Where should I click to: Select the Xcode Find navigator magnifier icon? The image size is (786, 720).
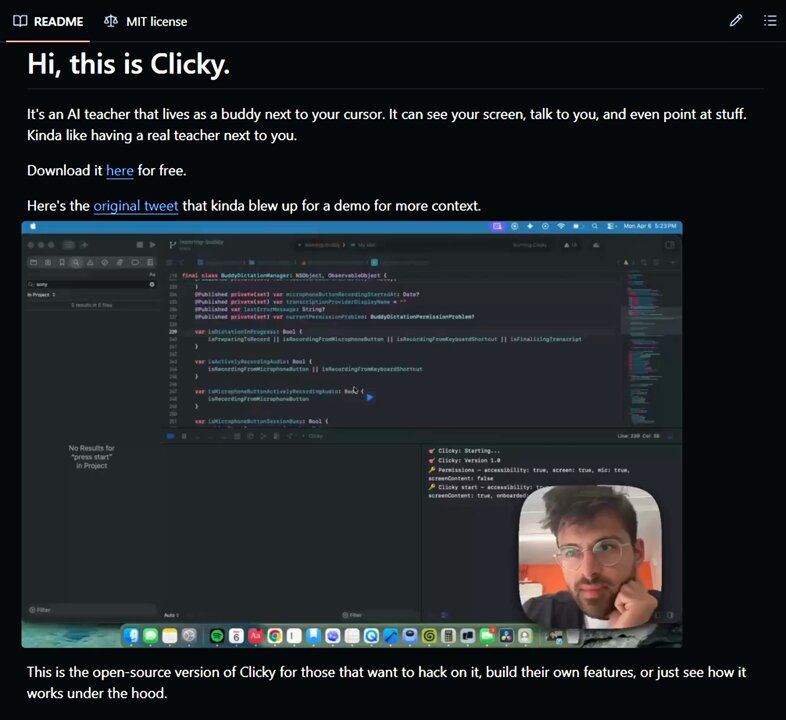76,262
